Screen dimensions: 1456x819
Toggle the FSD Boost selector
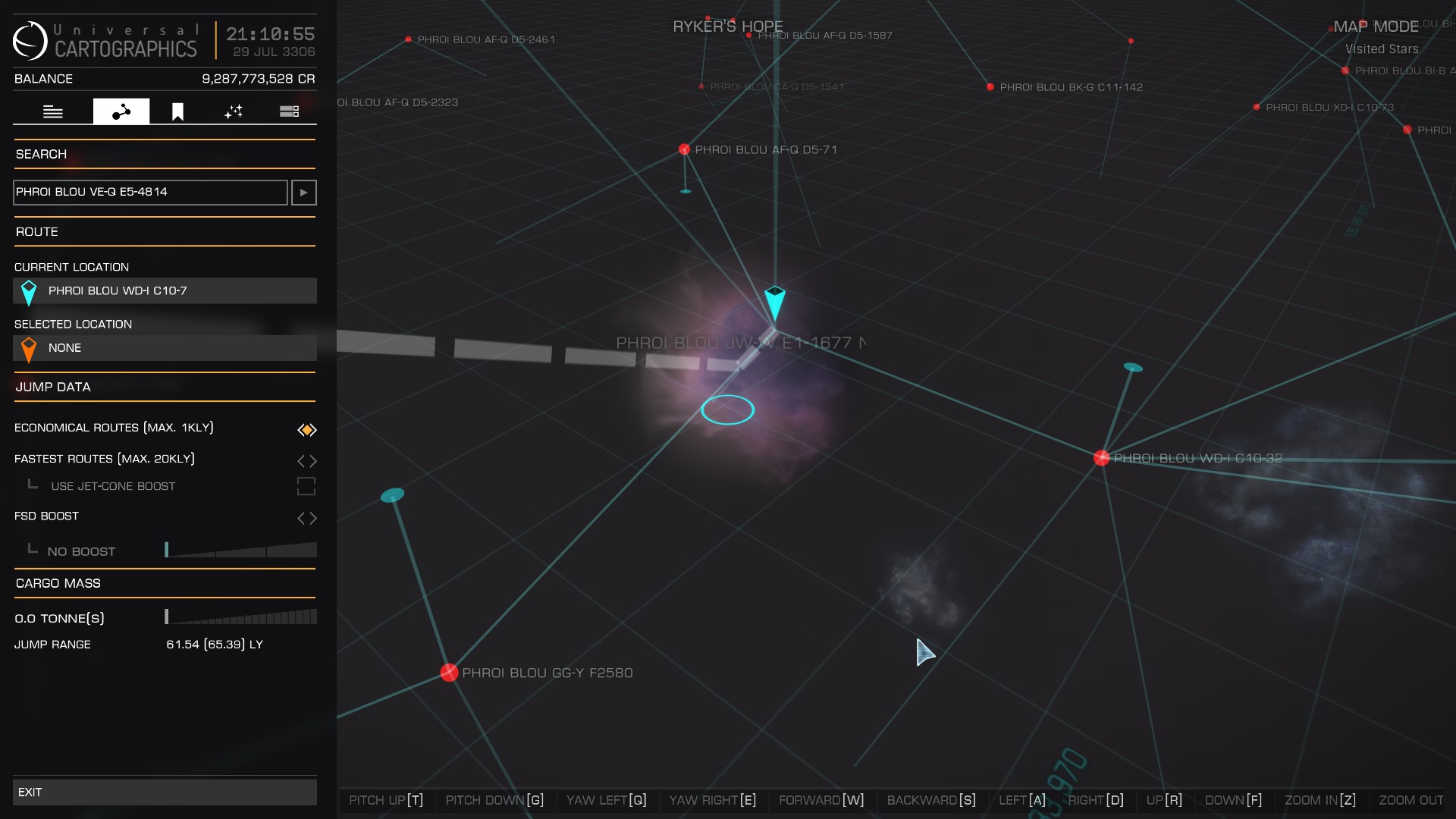pos(306,518)
